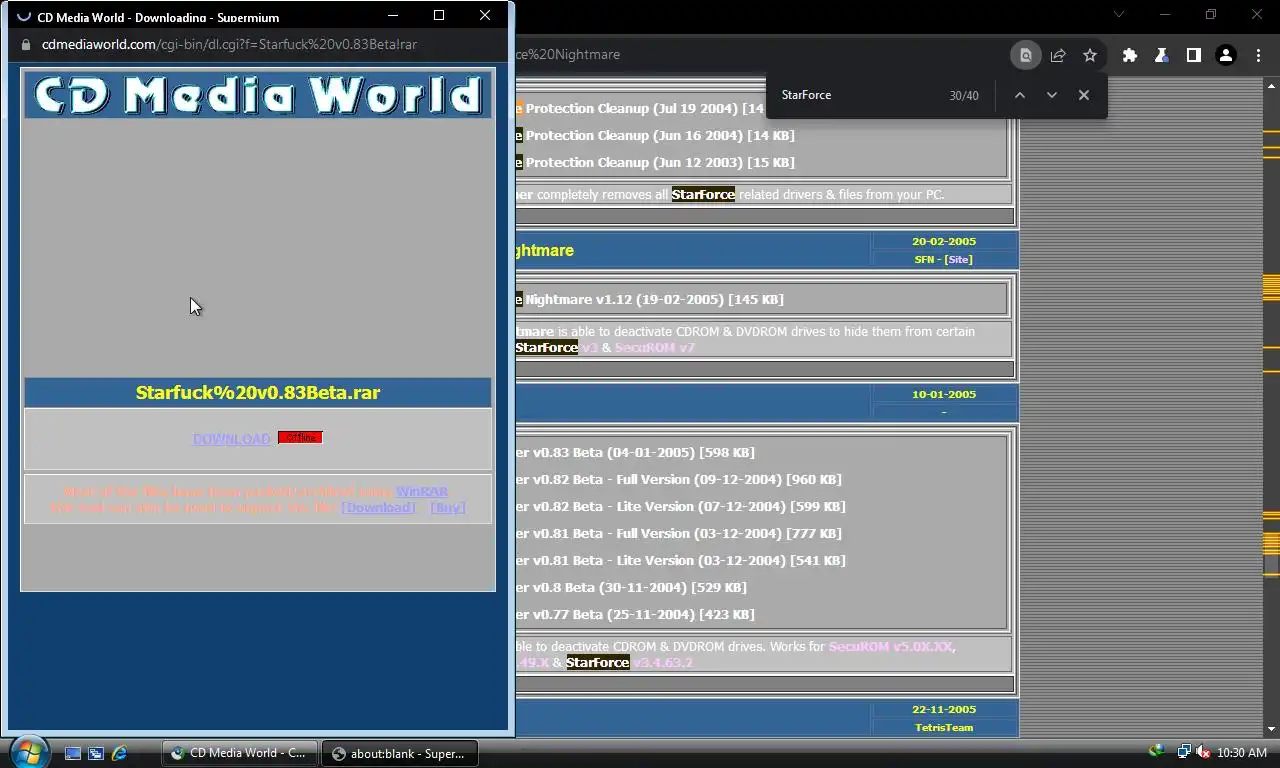The width and height of the screenshot is (1280, 768).
Task: Click the vertical scrollbar thumb in main window
Action: point(1271,564)
